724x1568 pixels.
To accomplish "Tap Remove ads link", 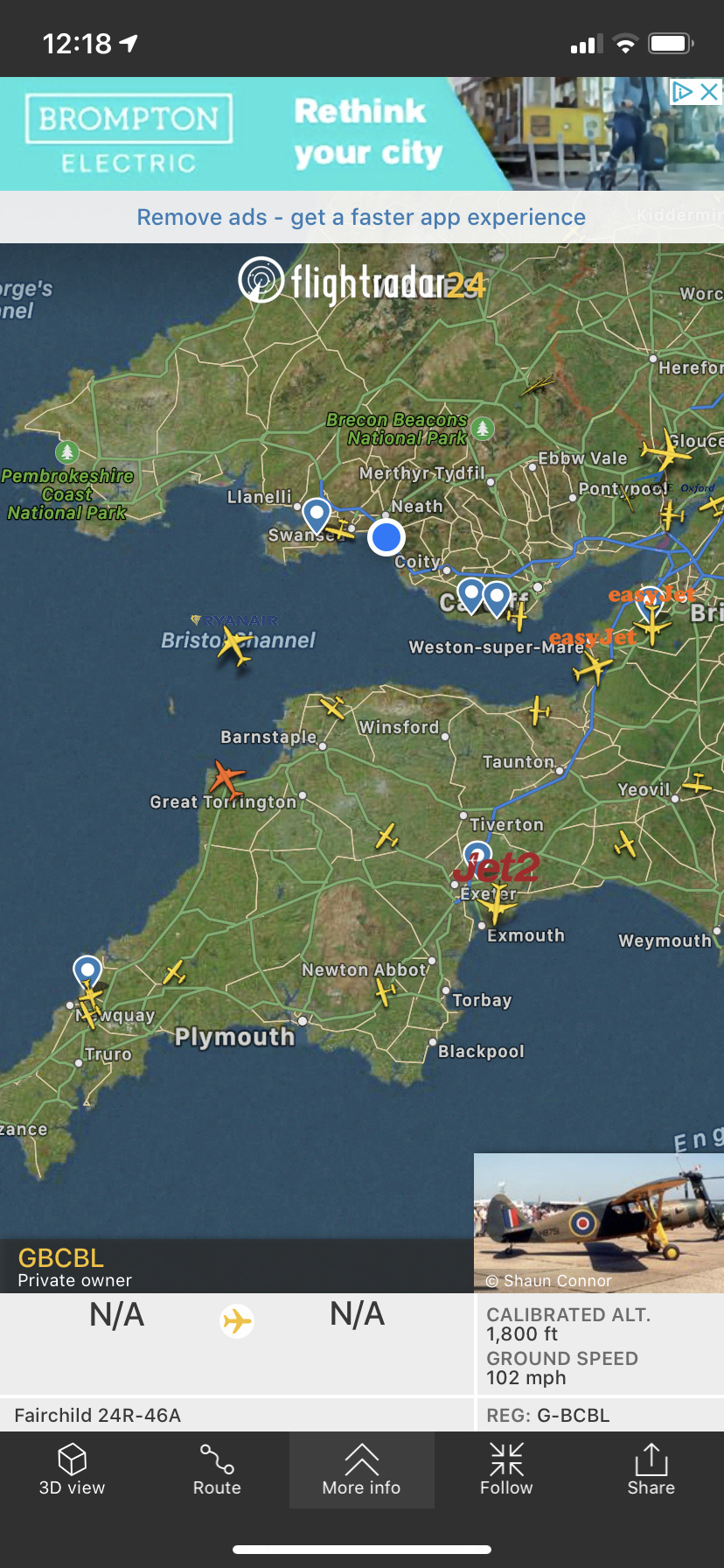I will pos(361,217).
